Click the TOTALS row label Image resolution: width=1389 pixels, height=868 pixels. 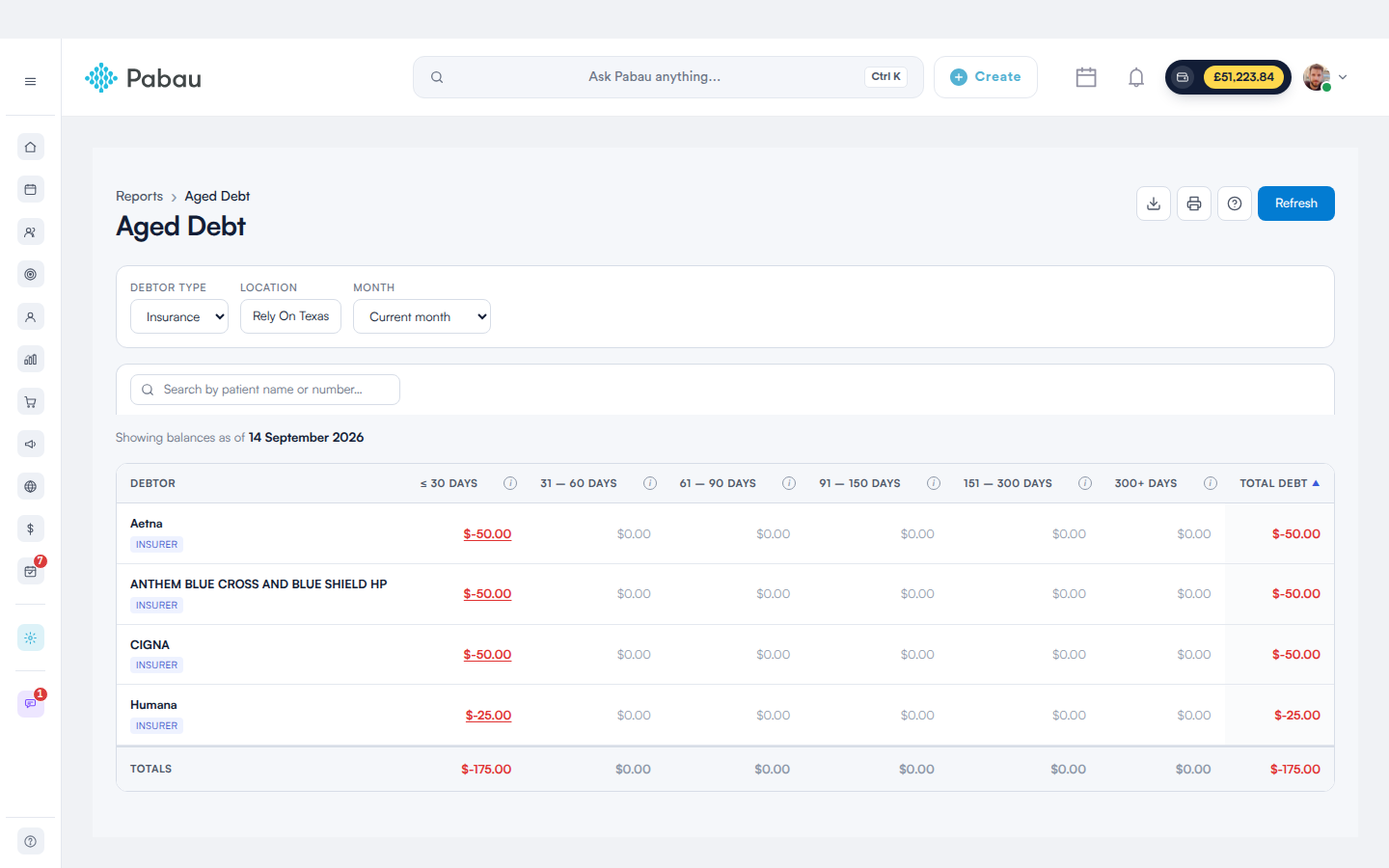coord(150,769)
